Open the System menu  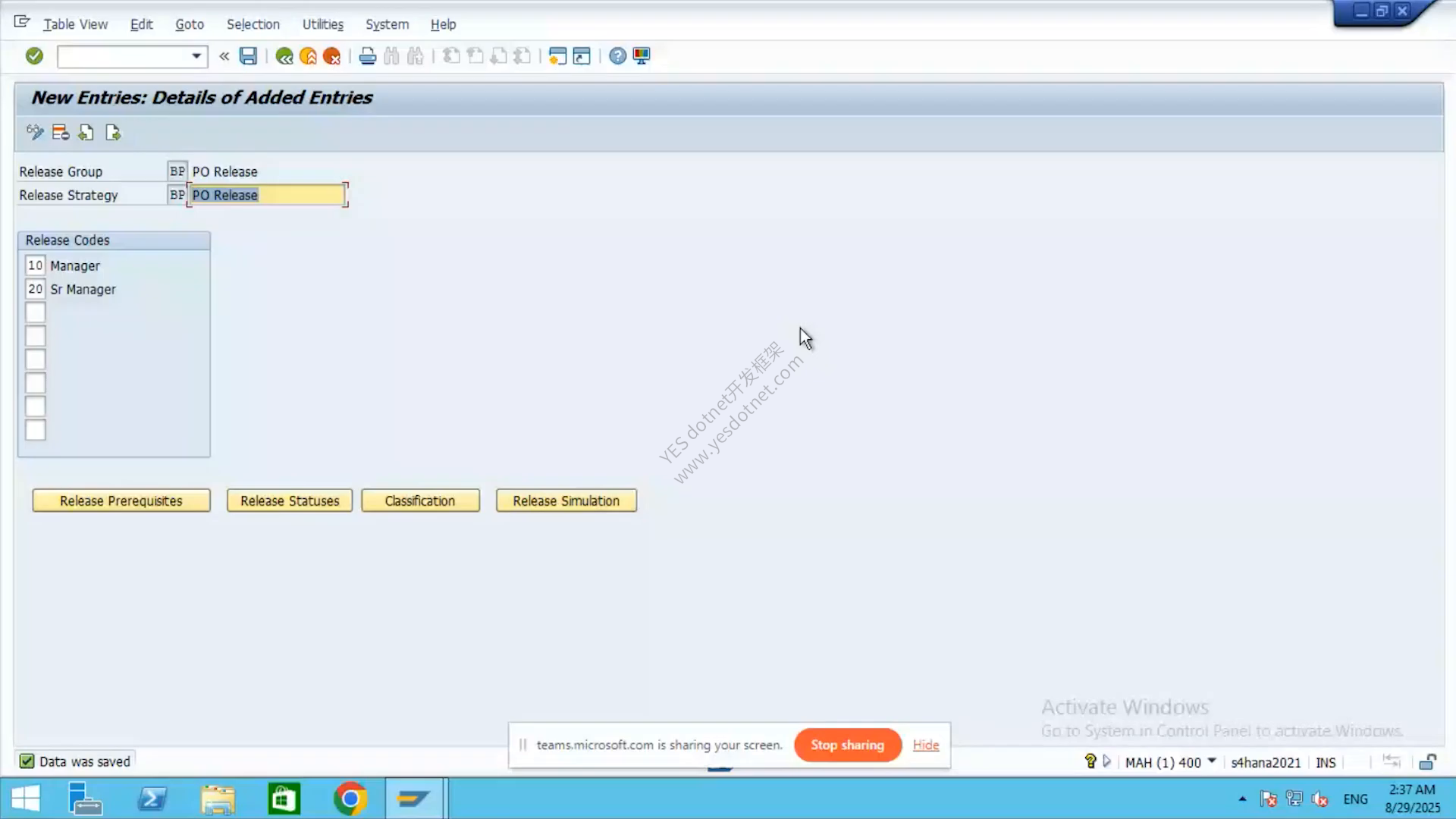coord(387,24)
